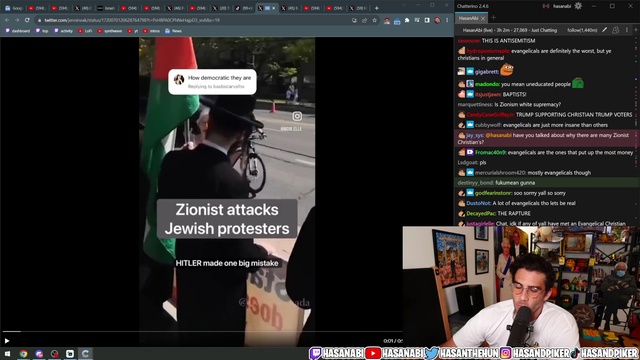Click the @hasanabi mention in chat
640x360 pixels.
pos(498,135)
